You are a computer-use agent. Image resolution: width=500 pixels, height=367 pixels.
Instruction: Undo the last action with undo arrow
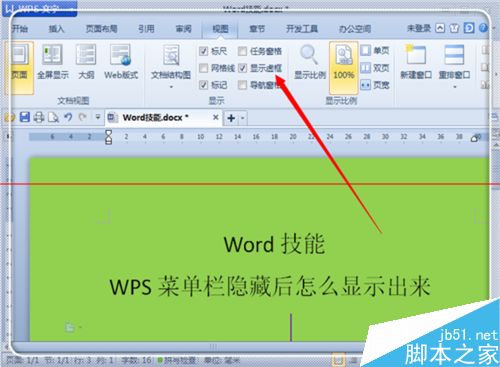(68, 117)
